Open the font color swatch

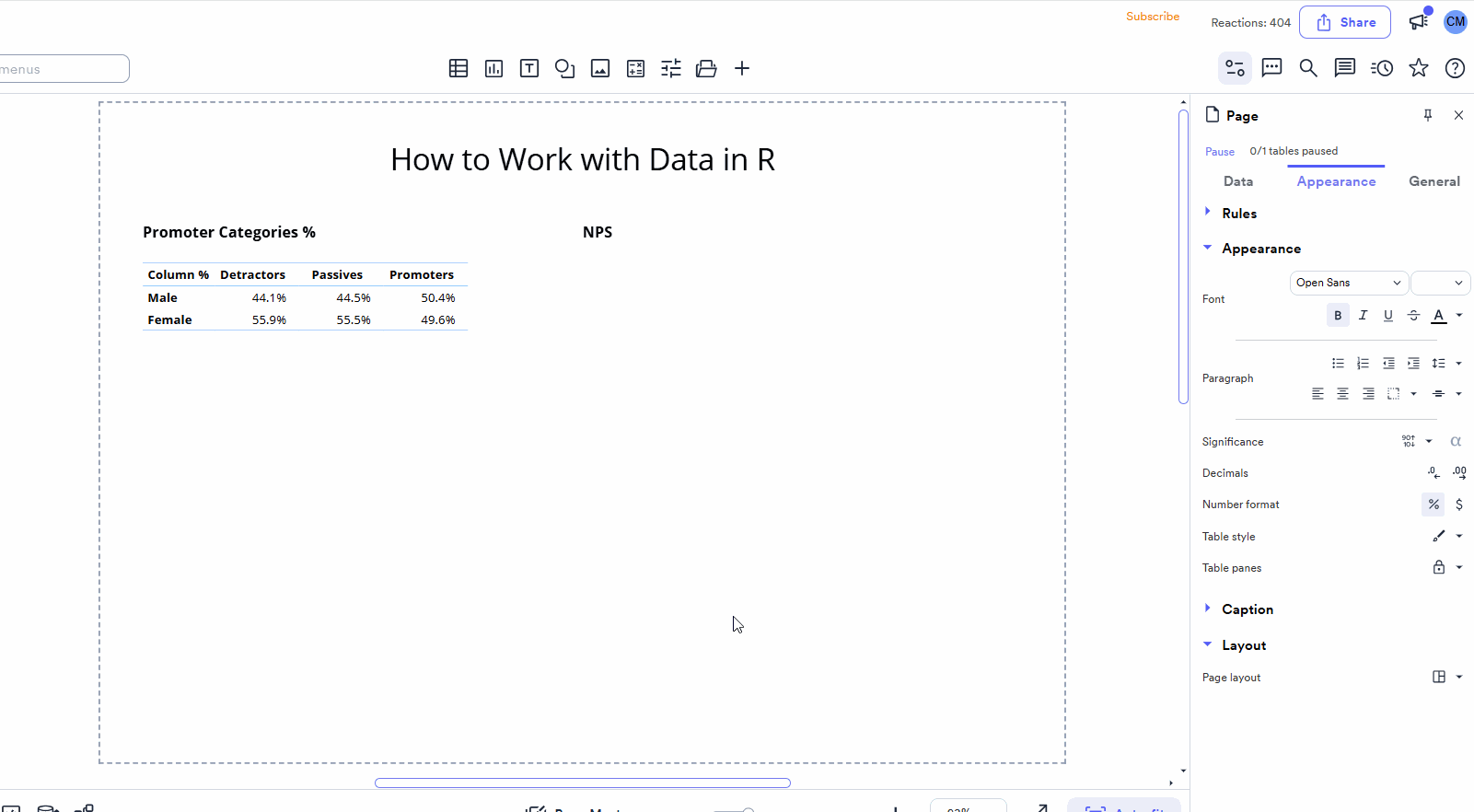point(1439,316)
